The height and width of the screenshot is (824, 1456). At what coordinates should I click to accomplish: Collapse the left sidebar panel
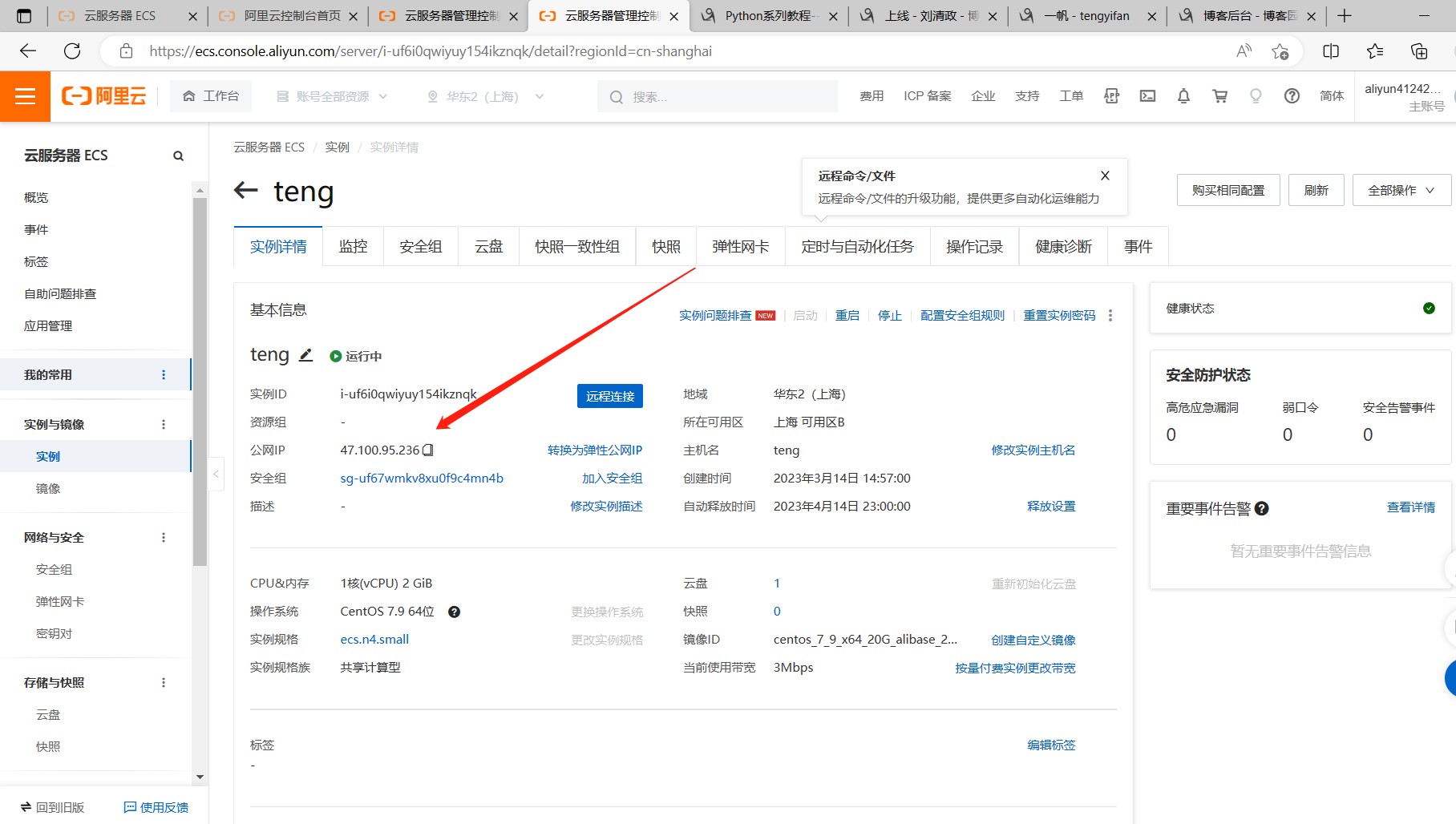click(216, 474)
